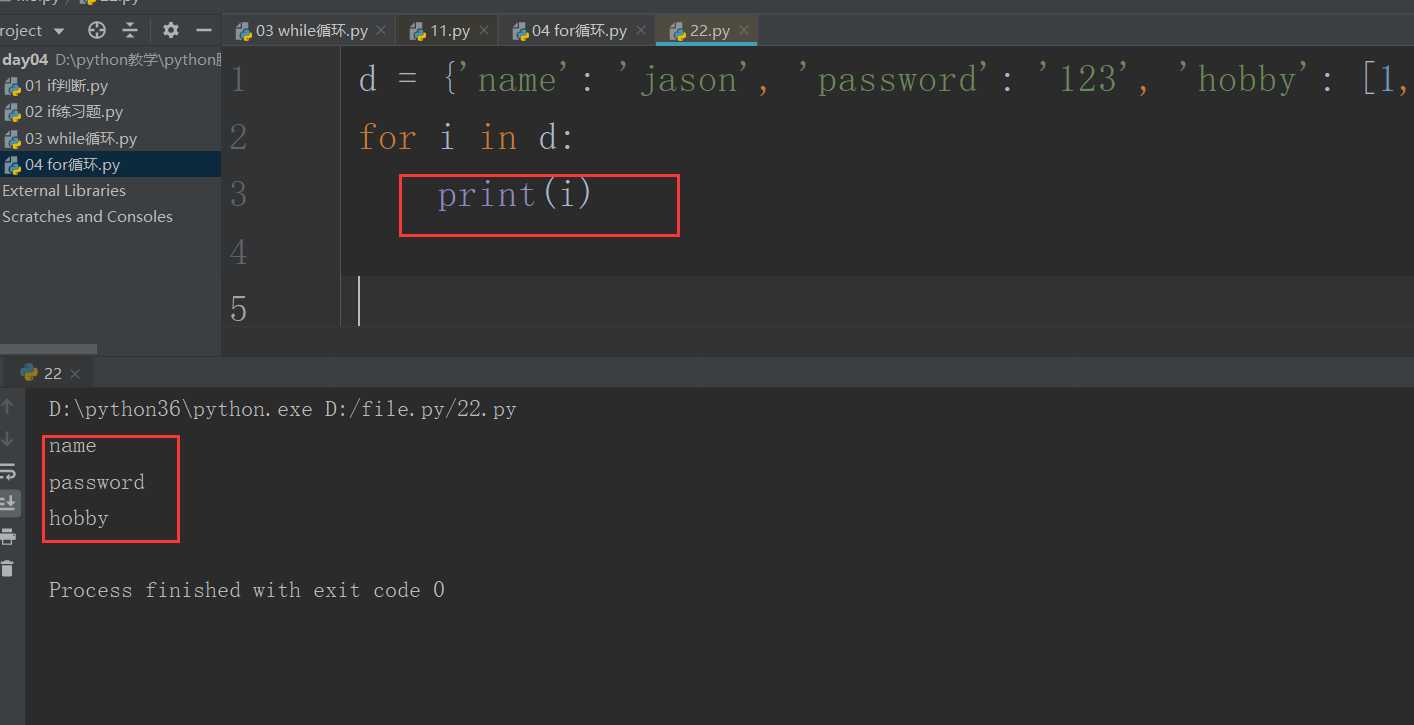Click the 'name' output line in console
The image size is (1414, 725).
point(72,446)
